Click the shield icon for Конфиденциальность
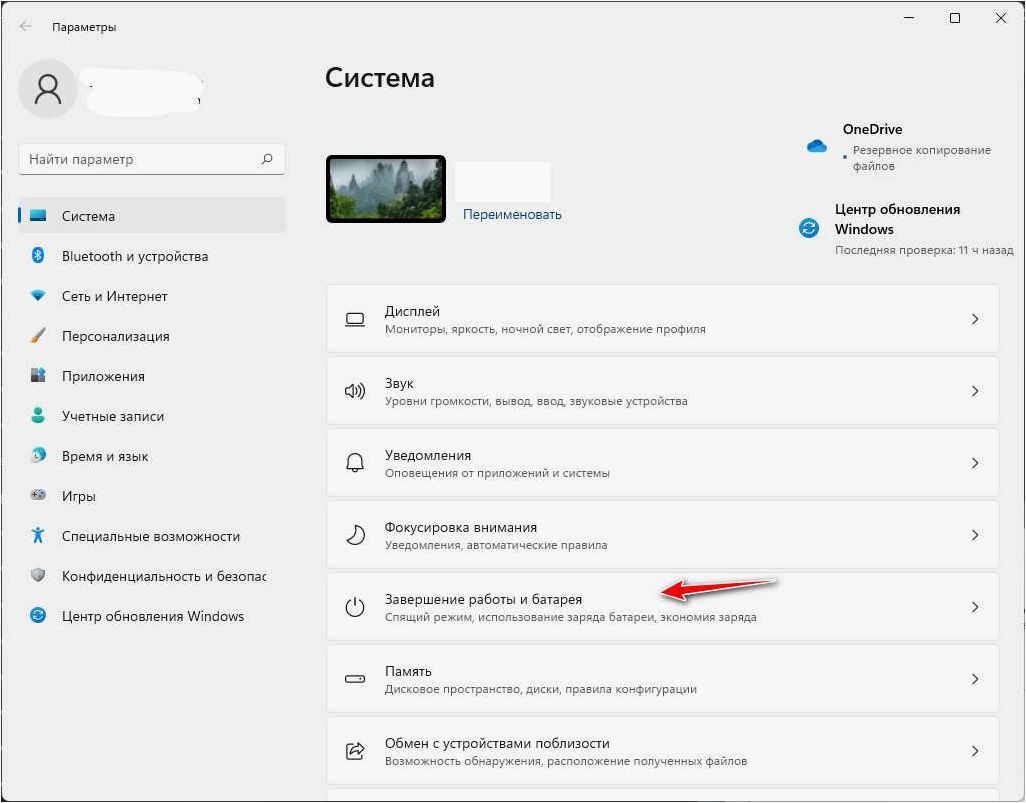The image size is (1026, 803). tap(38, 575)
